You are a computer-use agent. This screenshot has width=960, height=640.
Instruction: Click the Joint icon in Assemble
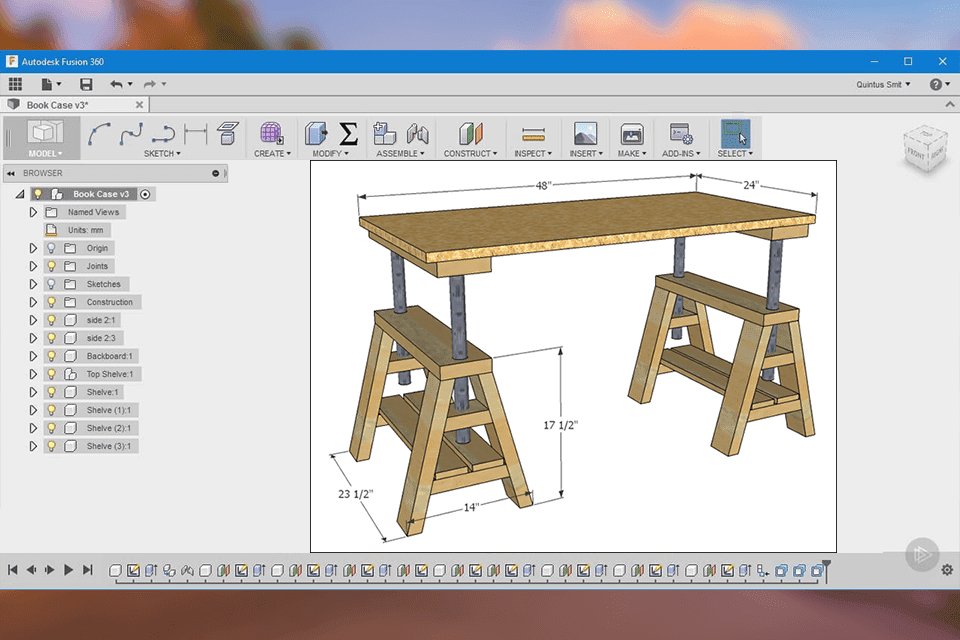[x=418, y=133]
